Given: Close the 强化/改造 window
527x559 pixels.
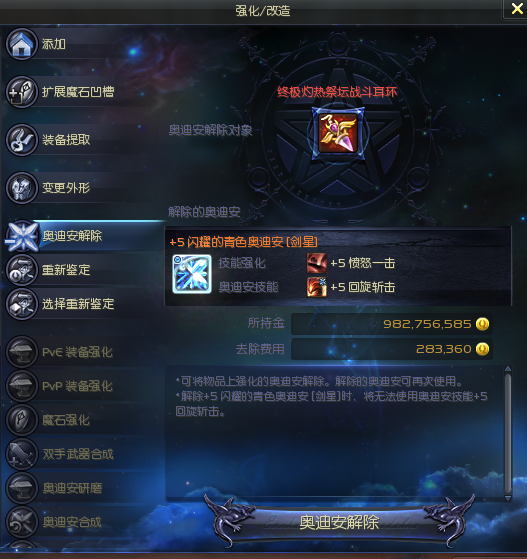Looking at the screenshot, I should click(x=517, y=9).
